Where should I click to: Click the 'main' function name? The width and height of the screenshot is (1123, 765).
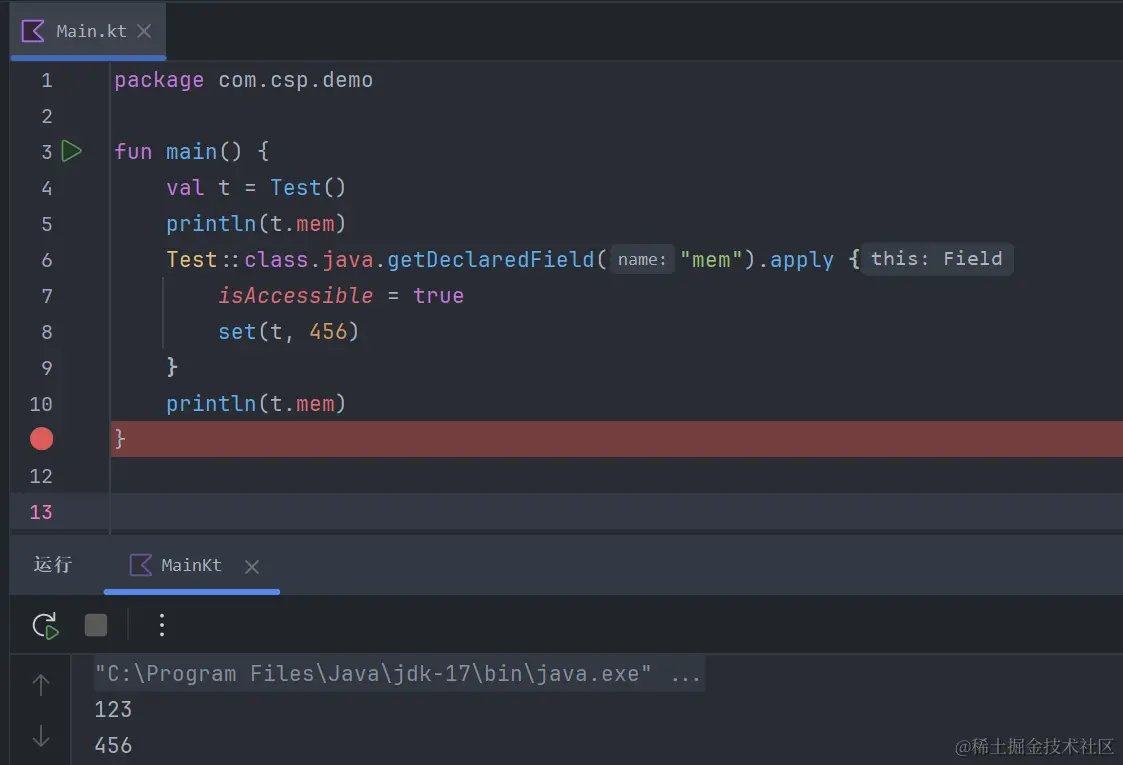pyautogui.click(x=191, y=152)
